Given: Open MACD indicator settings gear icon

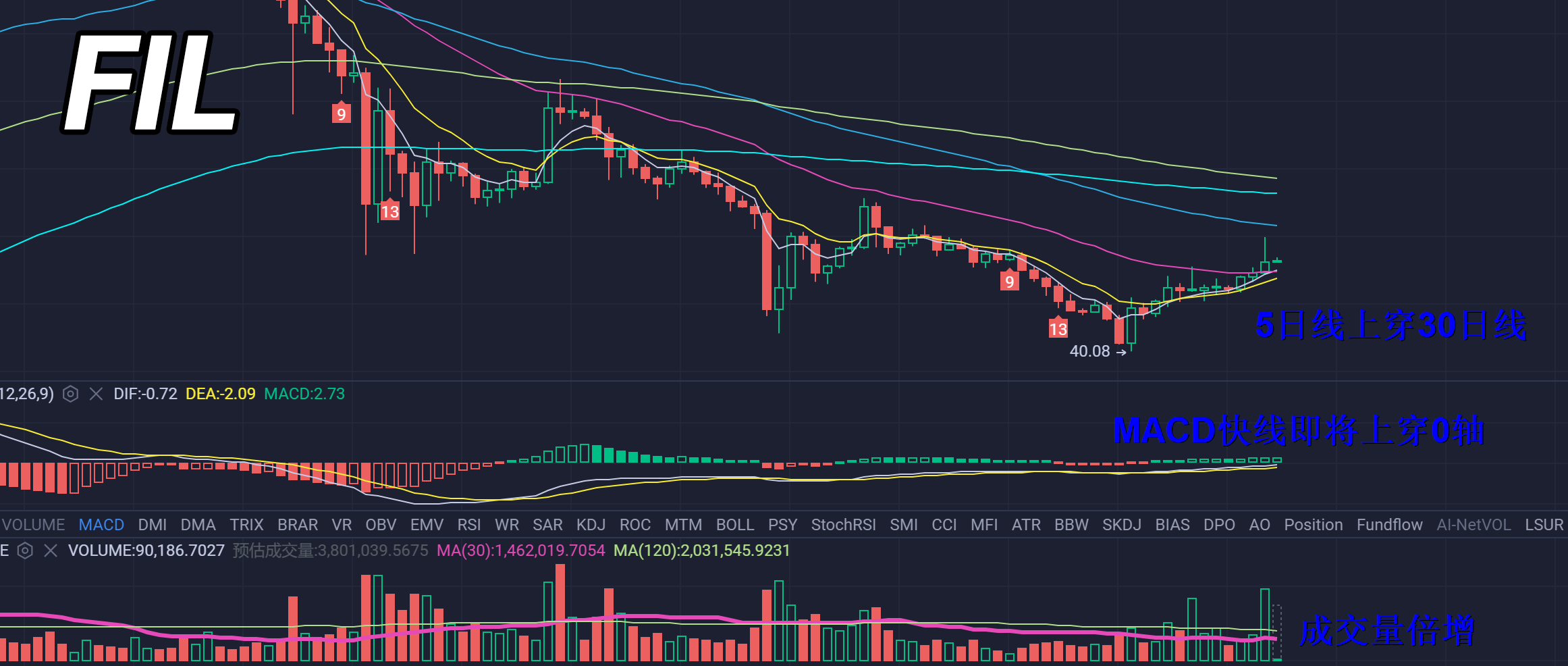Looking at the screenshot, I should [x=70, y=394].
